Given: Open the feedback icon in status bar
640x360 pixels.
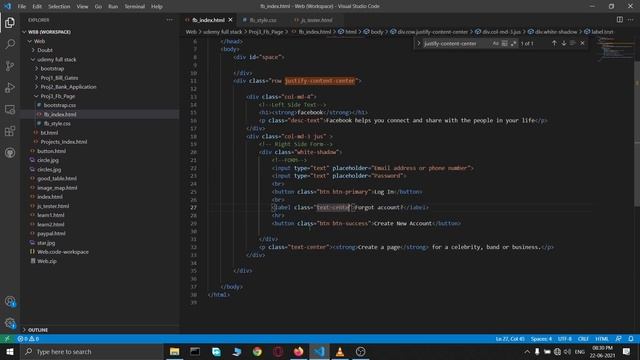Looking at the screenshot, I should point(619,339).
